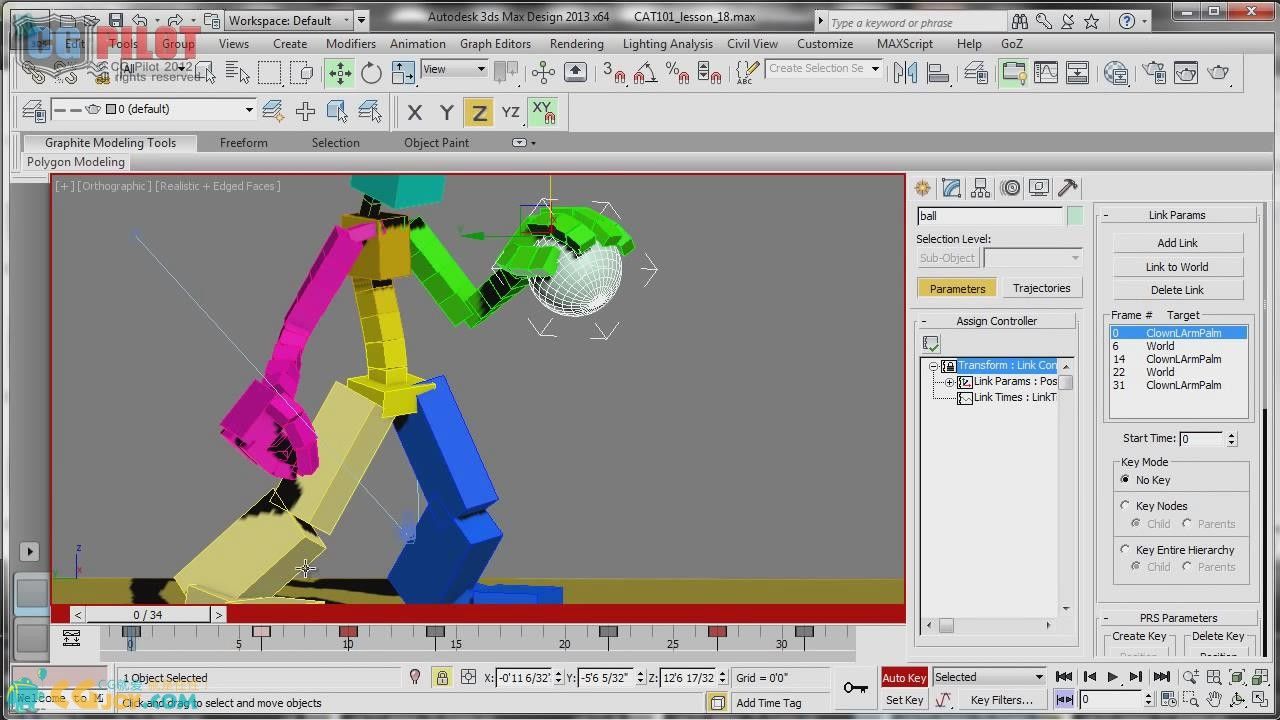Image resolution: width=1280 pixels, height=720 pixels.
Task: Toggle the Z axis constraint
Action: coord(479,113)
